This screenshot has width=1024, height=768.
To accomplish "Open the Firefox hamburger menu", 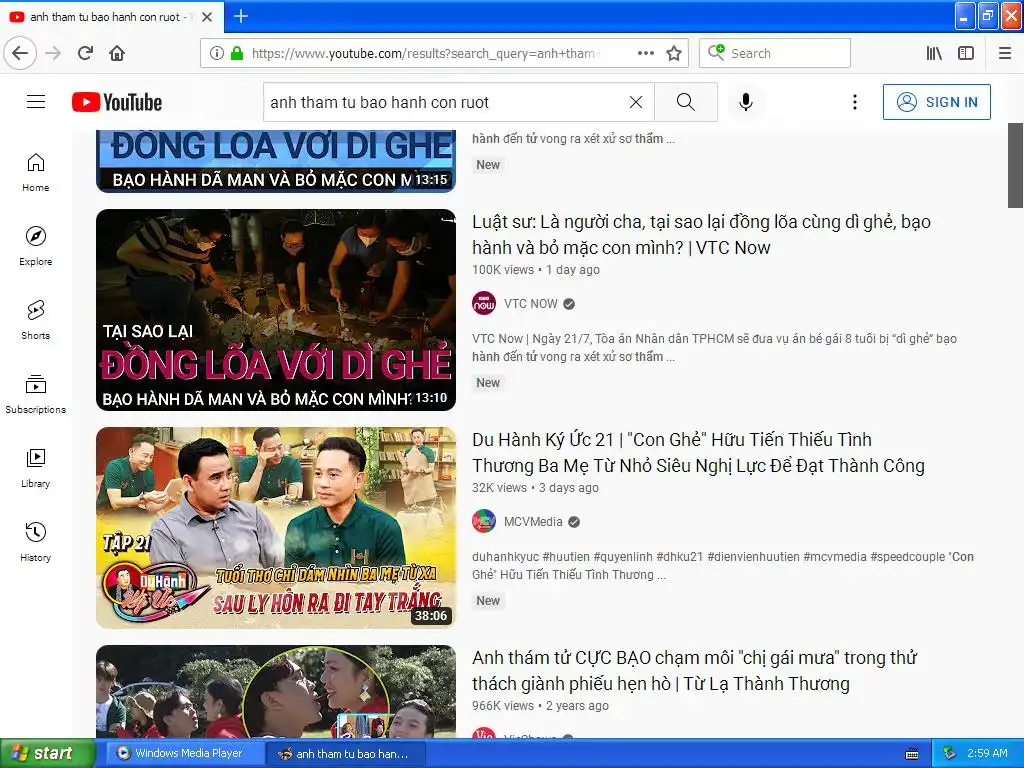I will click(1005, 53).
